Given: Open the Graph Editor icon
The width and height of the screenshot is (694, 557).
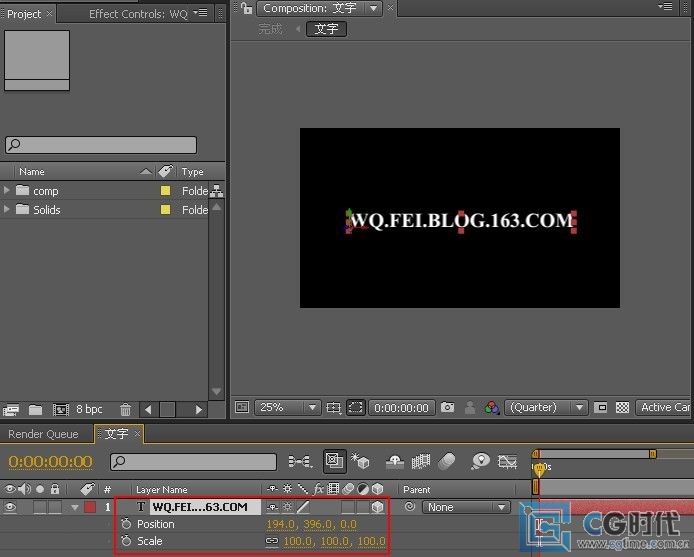Looking at the screenshot, I should click(507, 462).
